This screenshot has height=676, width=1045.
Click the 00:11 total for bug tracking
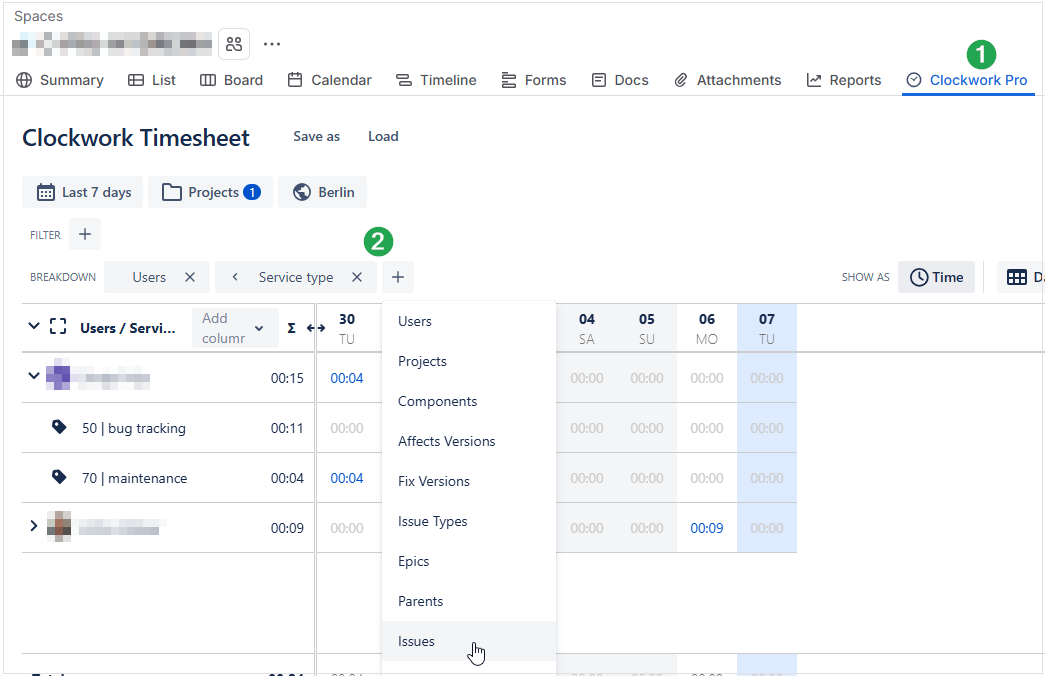287,428
